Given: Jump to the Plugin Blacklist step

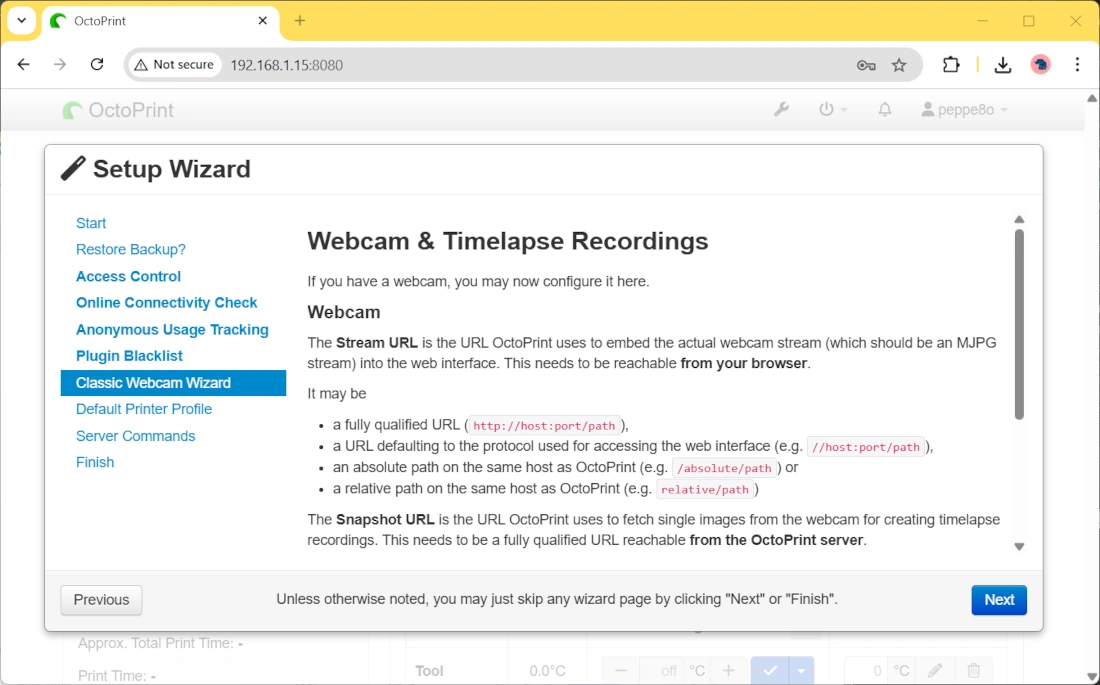Looking at the screenshot, I should [129, 356].
